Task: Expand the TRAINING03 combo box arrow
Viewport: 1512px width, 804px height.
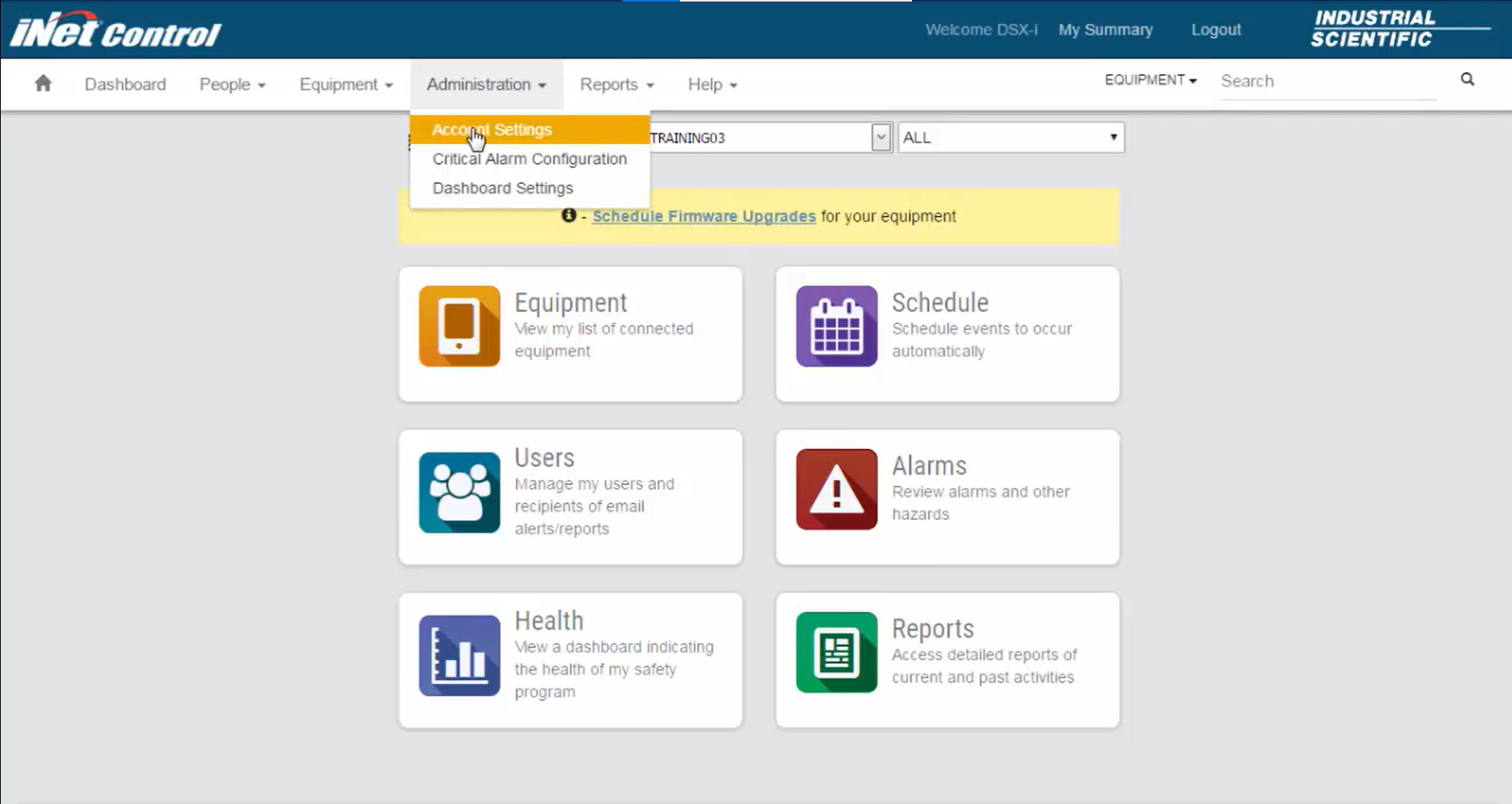Action: click(881, 138)
